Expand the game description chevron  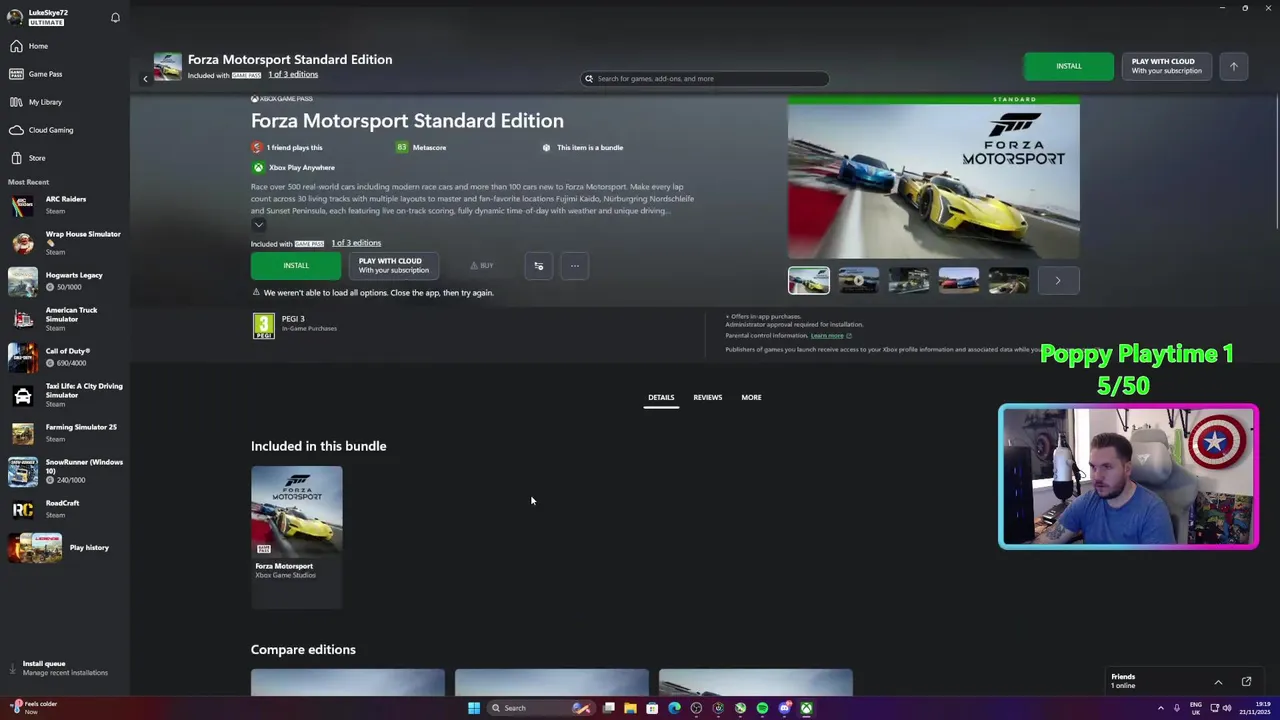click(258, 225)
